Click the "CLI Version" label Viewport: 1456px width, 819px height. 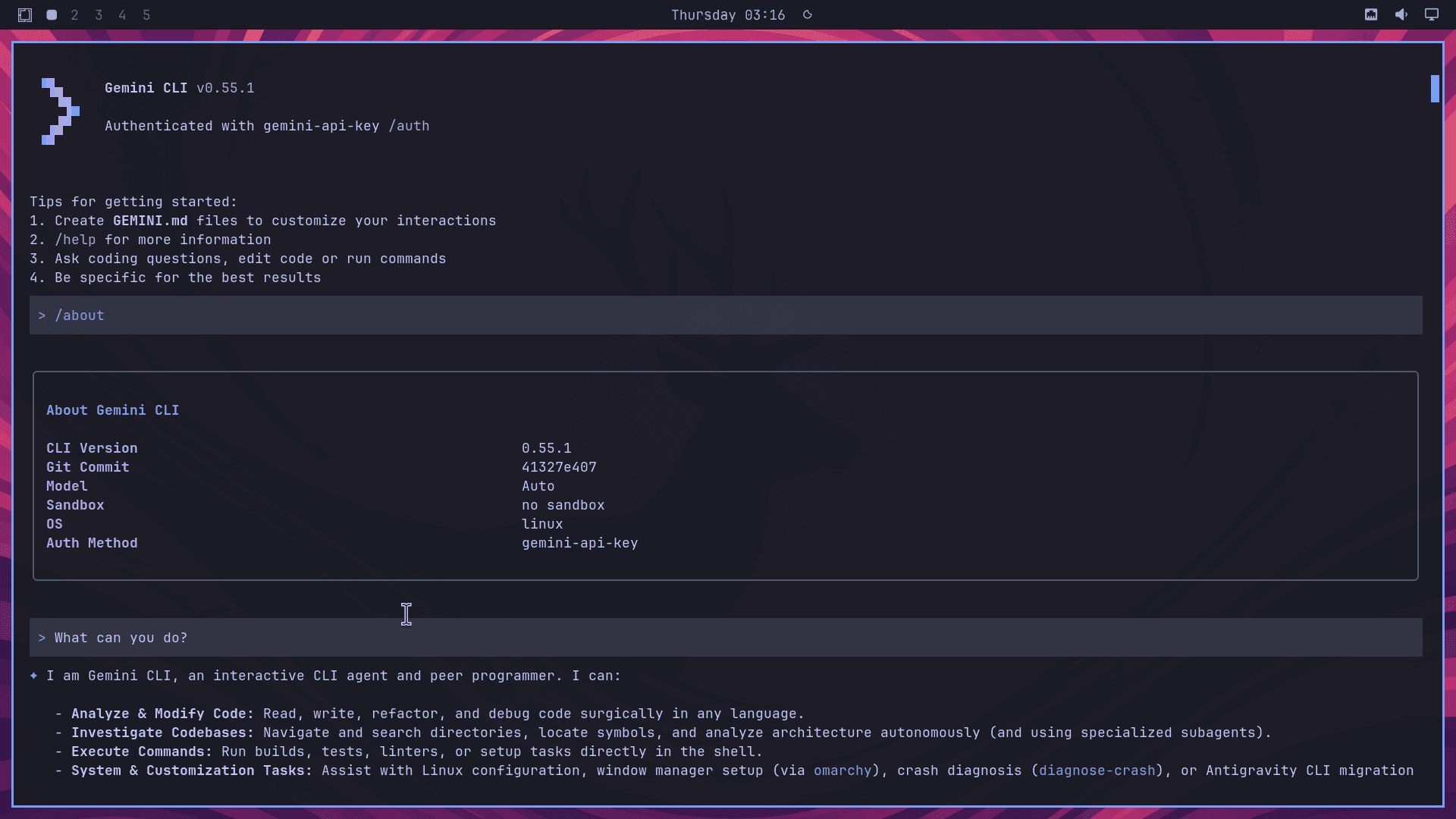(x=92, y=448)
